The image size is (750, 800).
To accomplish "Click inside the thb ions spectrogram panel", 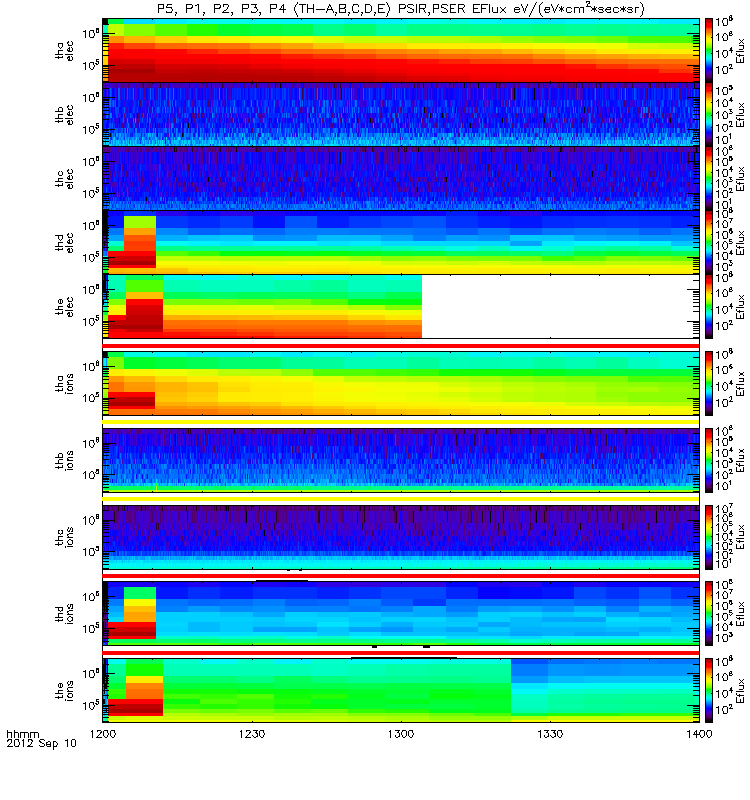I will click(x=401, y=460).
